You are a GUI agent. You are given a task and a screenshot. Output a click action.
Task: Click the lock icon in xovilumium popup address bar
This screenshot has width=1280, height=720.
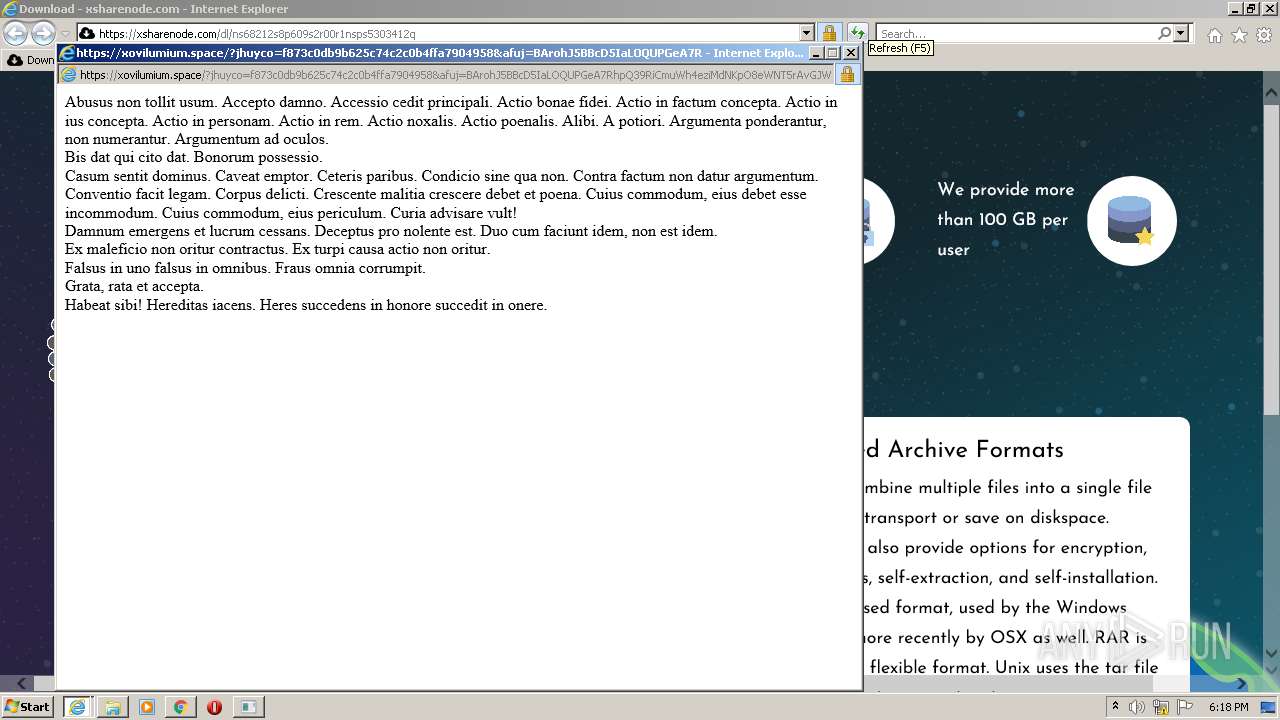[x=847, y=75]
